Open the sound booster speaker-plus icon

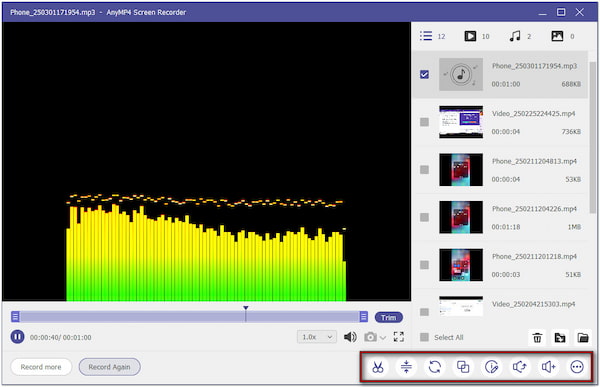tap(548, 367)
